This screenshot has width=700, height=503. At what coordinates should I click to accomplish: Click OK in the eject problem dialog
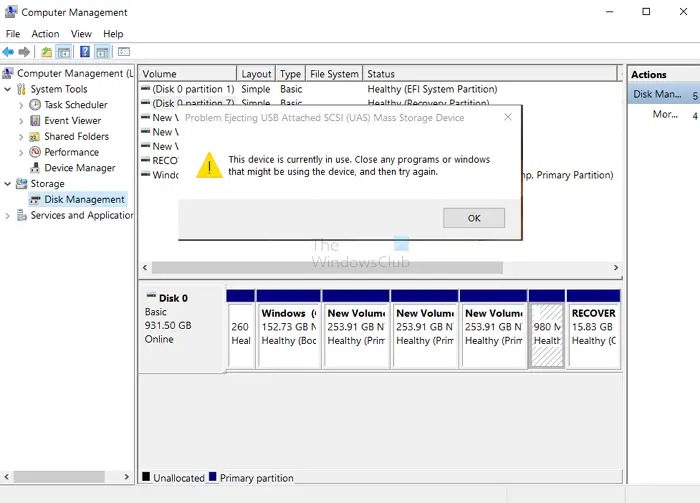tap(474, 218)
